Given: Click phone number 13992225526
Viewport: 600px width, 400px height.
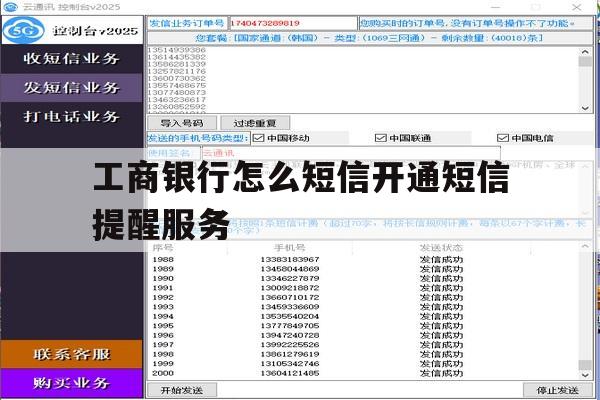Looking at the screenshot, I should point(290,345).
